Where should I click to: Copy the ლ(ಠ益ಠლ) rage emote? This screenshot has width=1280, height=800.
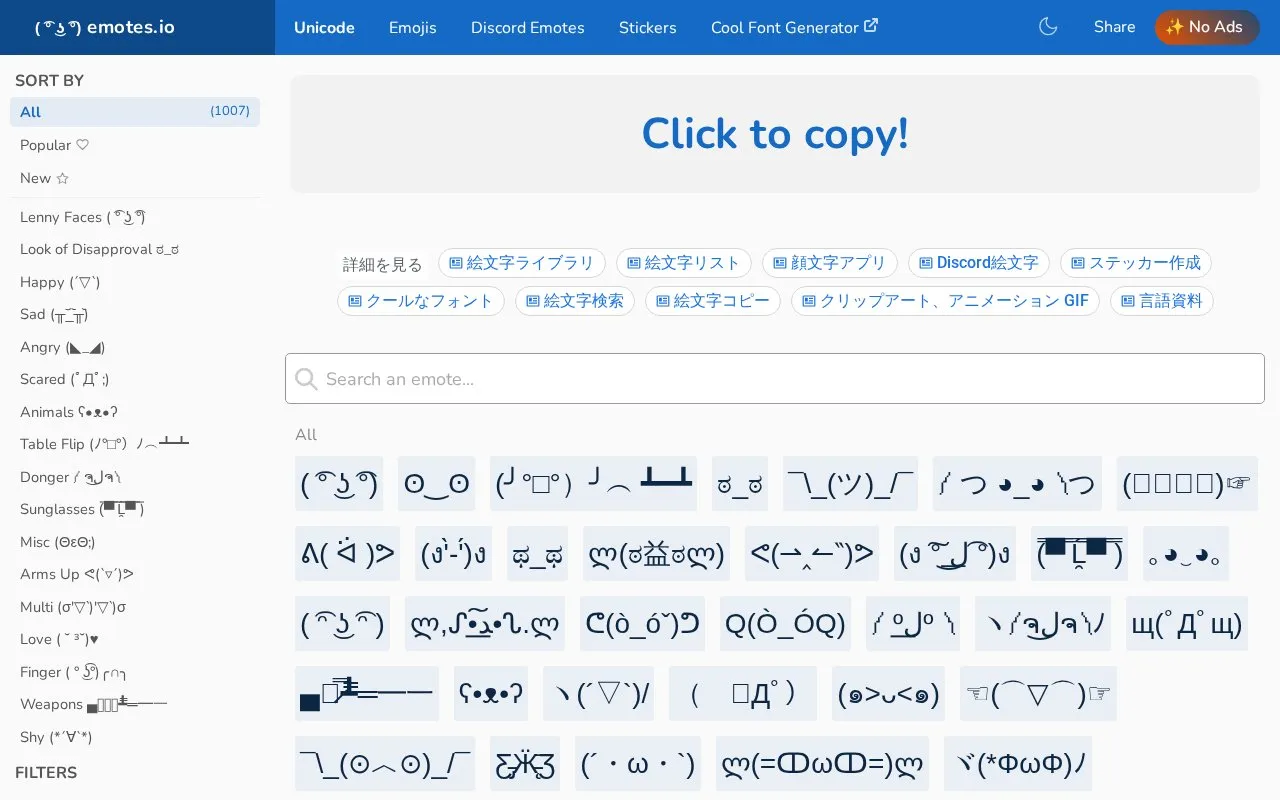coord(656,554)
